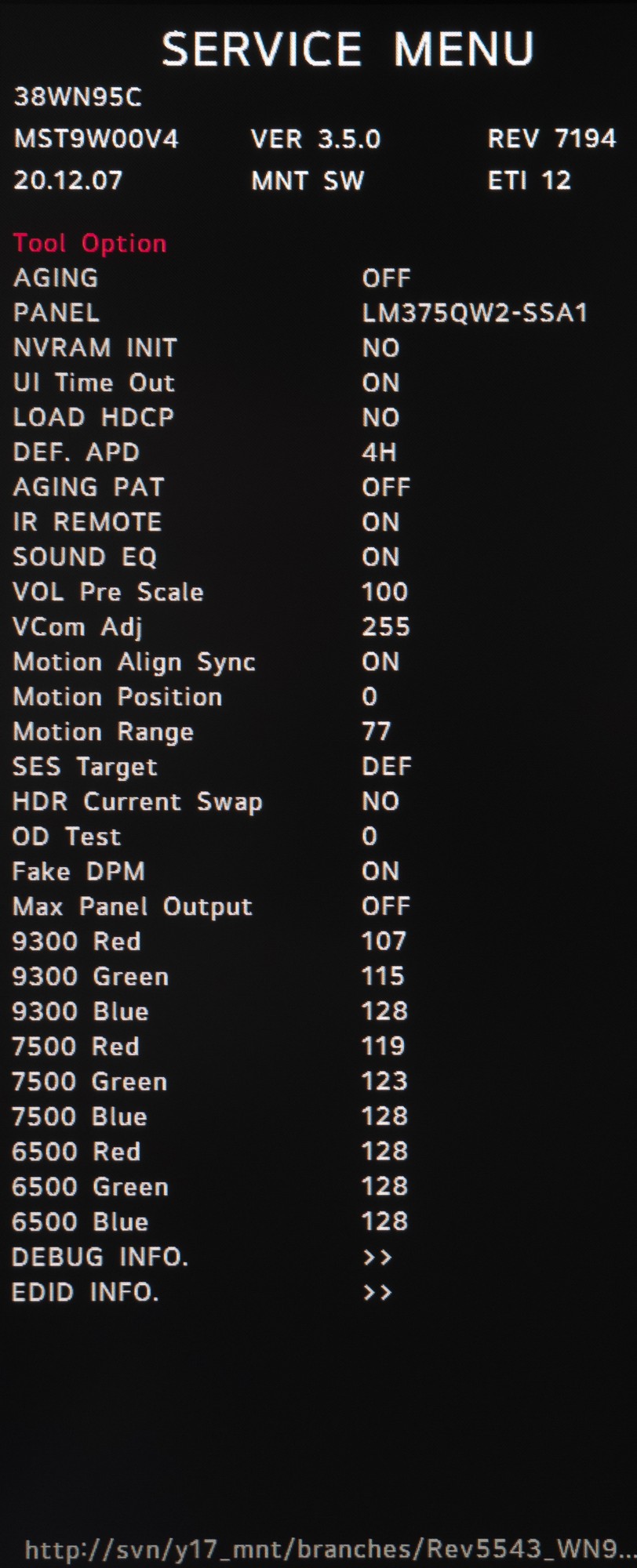Viewport: 637px width, 1568px height.
Task: Select SES Target DEF value
Action: point(386,767)
